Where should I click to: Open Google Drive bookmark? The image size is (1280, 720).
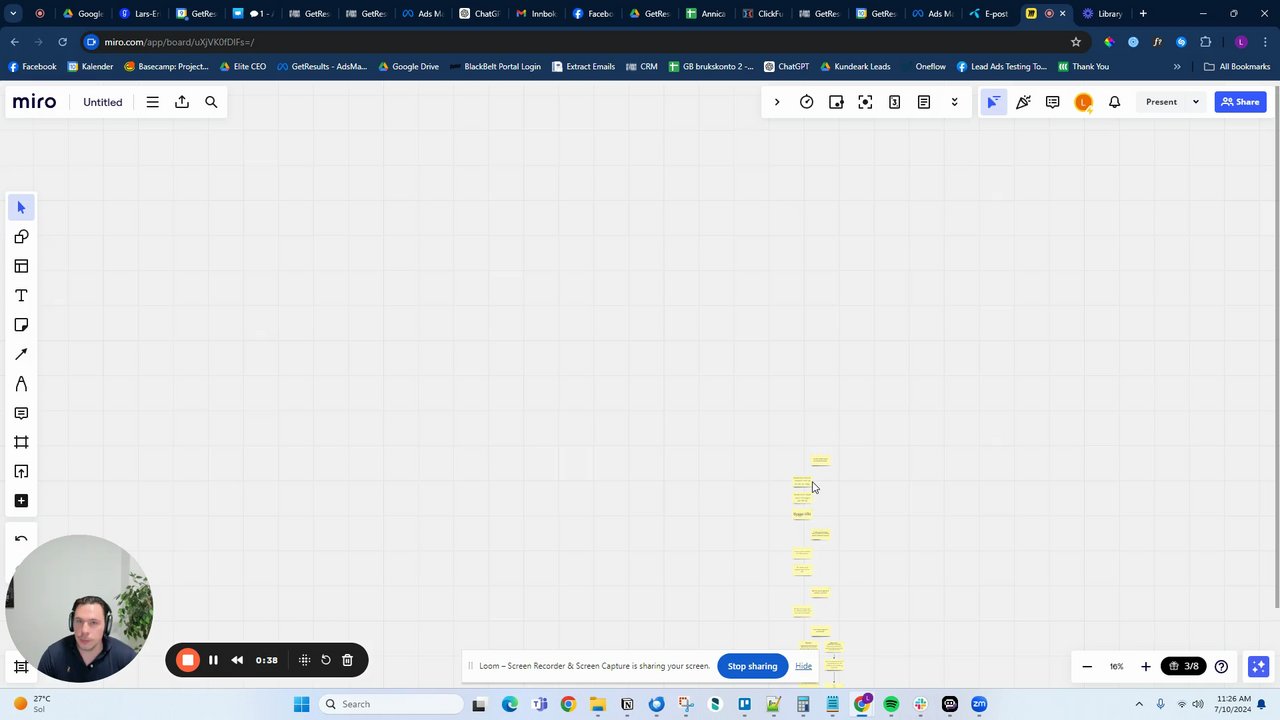click(408, 66)
